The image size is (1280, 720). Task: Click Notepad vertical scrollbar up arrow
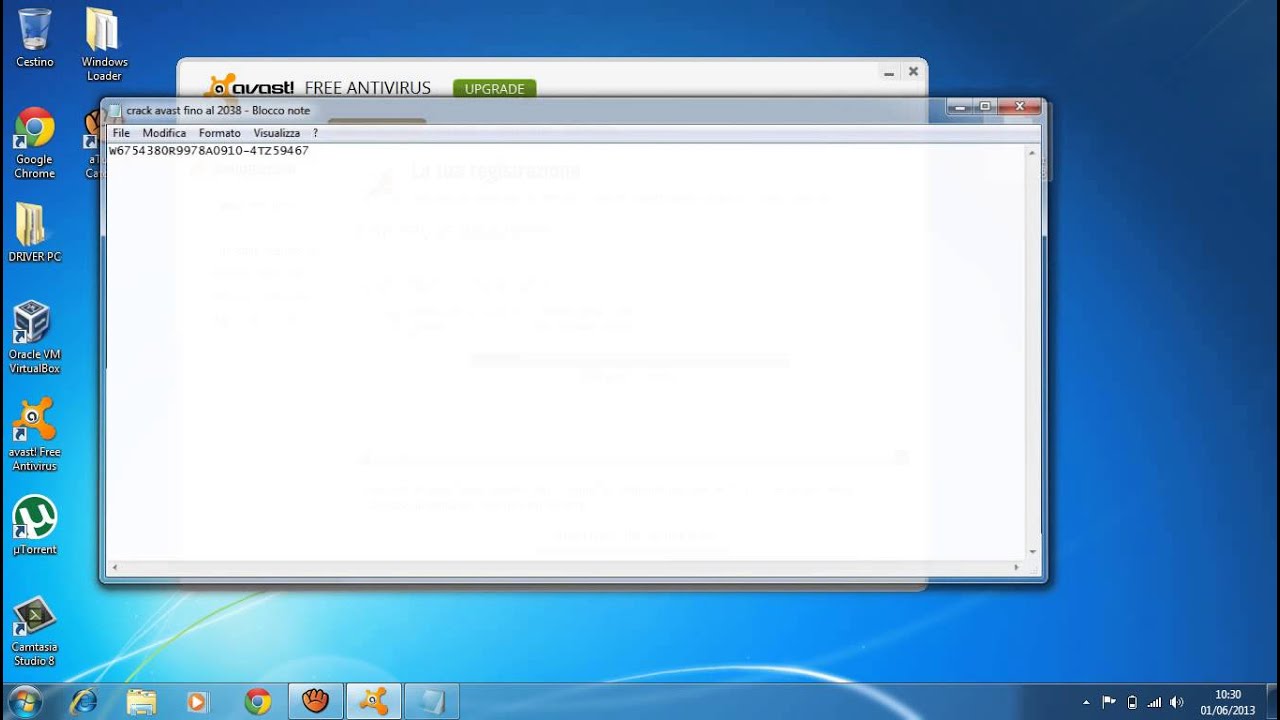(x=1032, y=152)
